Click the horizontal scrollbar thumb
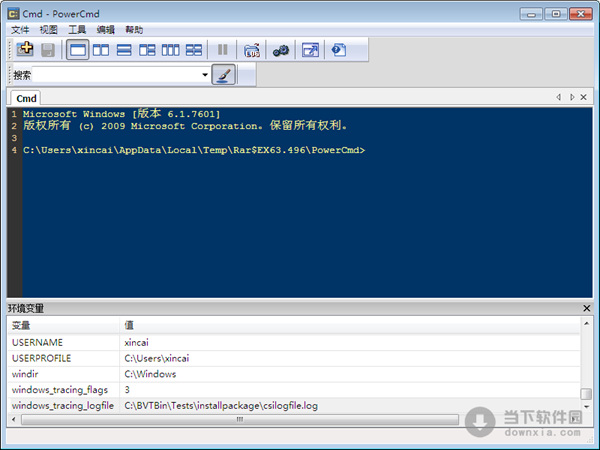 click(x=240, y=419)
